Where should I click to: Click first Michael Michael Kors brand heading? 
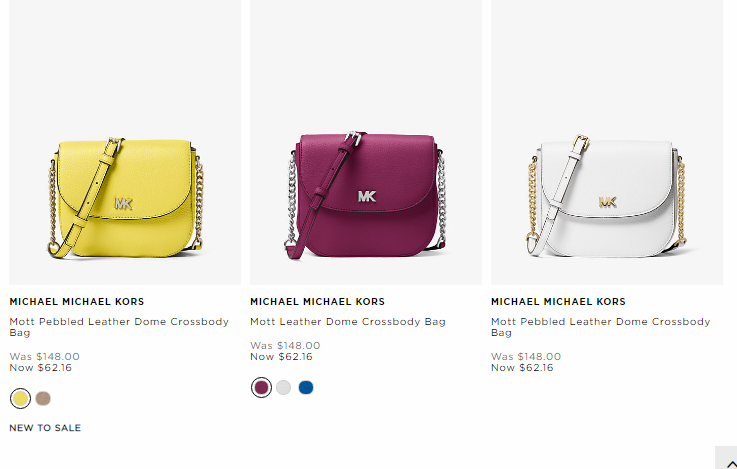pyautogui.click(x=77, y=302)
